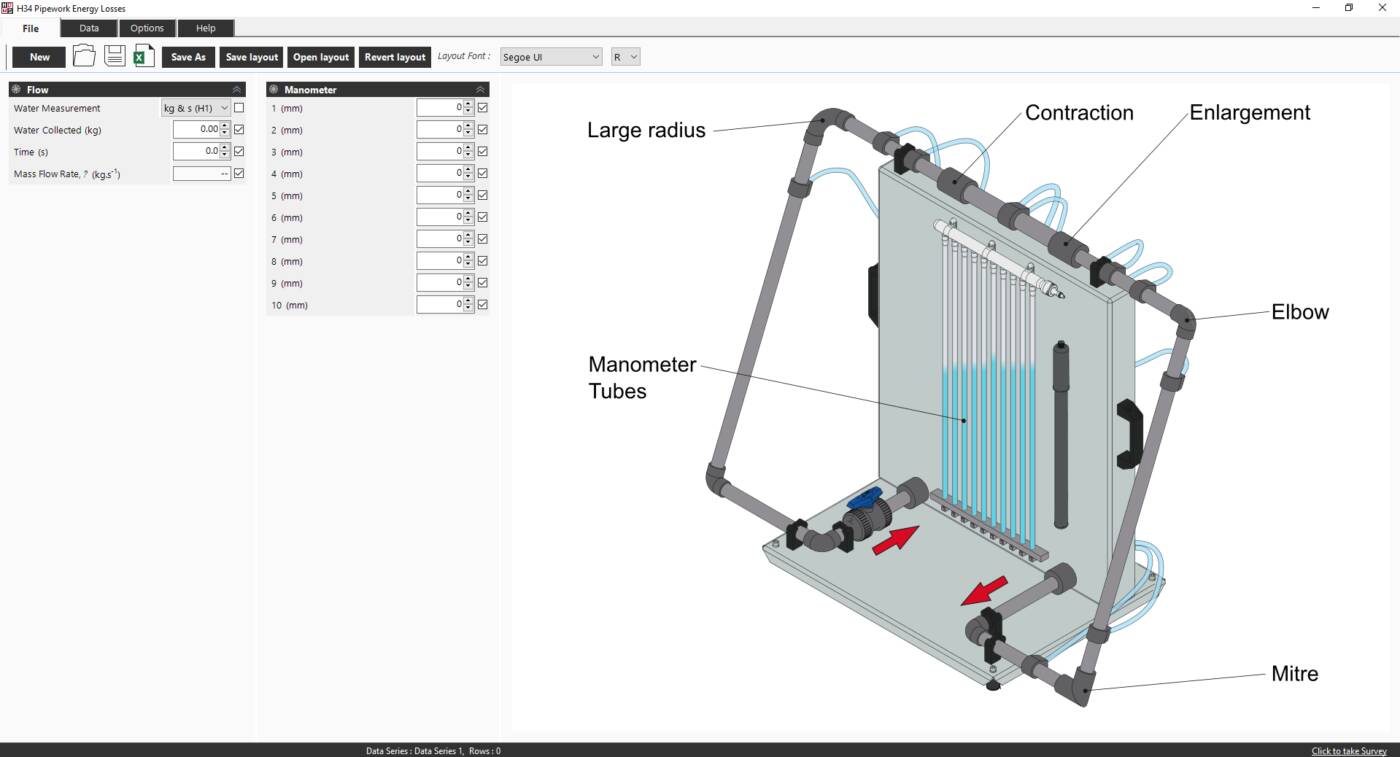Start a new session with the New button

37,57
